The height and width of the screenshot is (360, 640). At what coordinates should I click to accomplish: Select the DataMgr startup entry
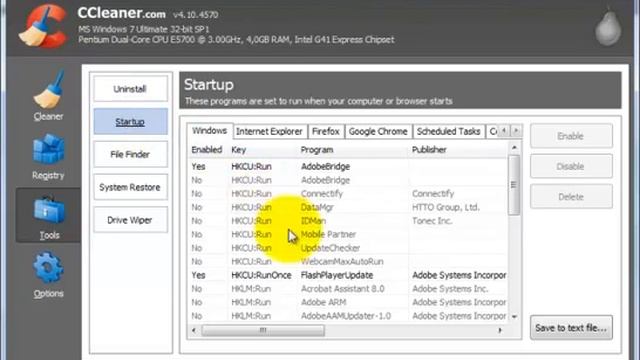pyautogui.click(x=348, y=207)
